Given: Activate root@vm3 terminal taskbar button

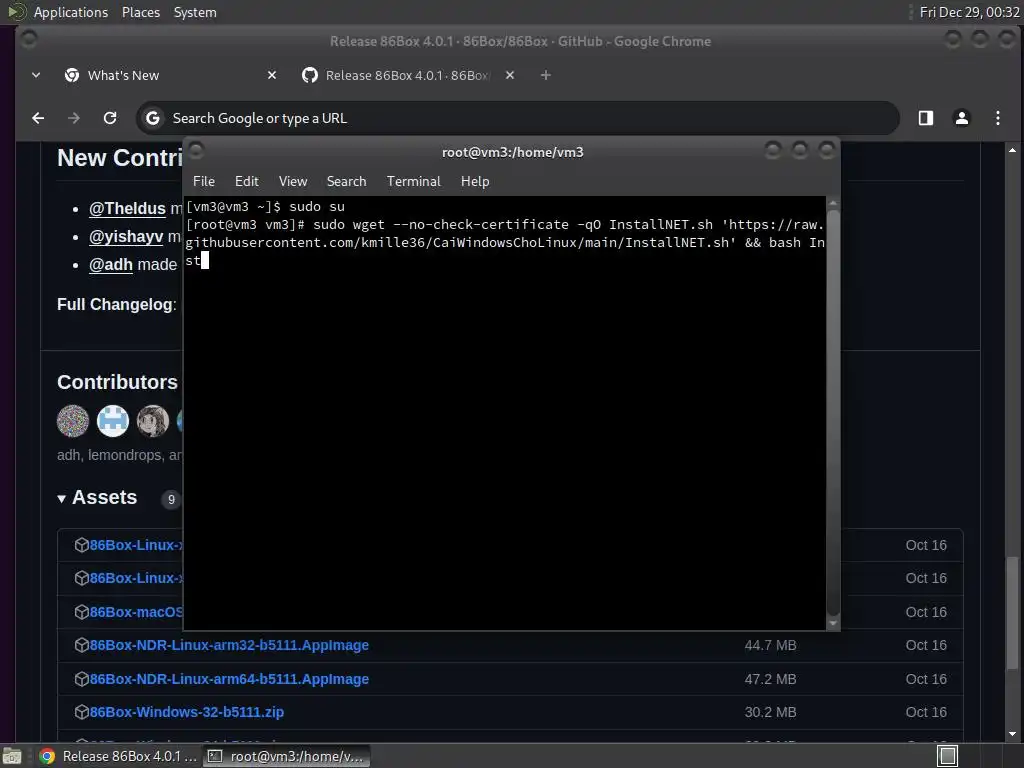Looking at the screenshot, I should pos(286,756).
